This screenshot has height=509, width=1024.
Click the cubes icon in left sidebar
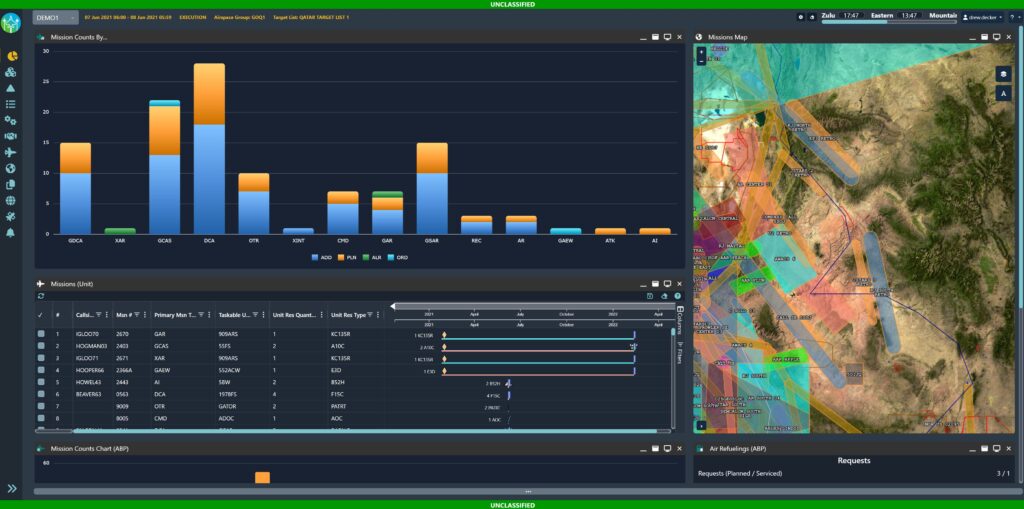[10, 73]
